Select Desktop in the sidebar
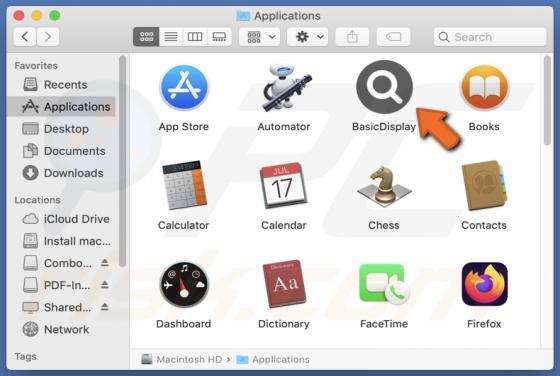The height and width of the screenshot is (376, 560). tap(61, 129)
